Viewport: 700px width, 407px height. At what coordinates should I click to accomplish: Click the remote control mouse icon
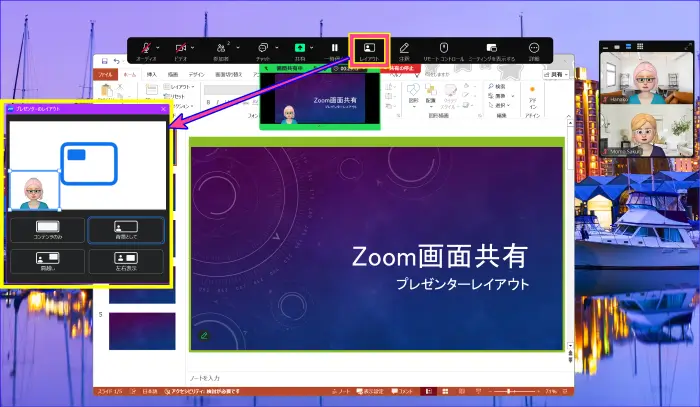pos(443,48)
